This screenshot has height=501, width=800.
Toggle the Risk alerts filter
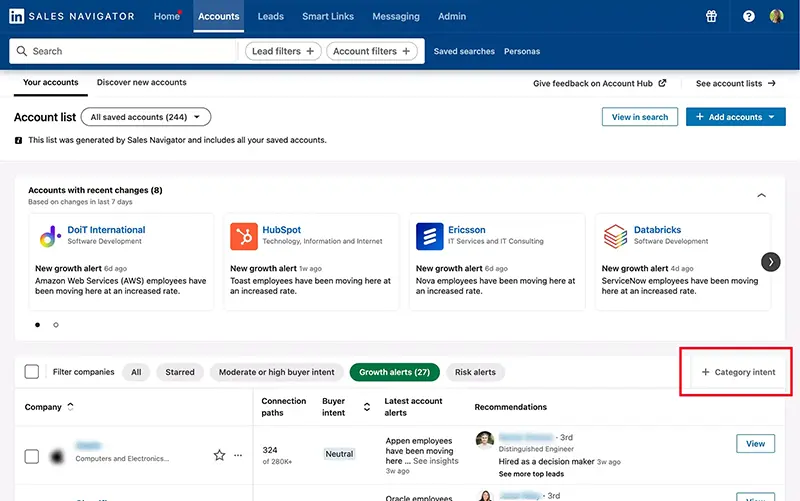(x=475, y=372)
